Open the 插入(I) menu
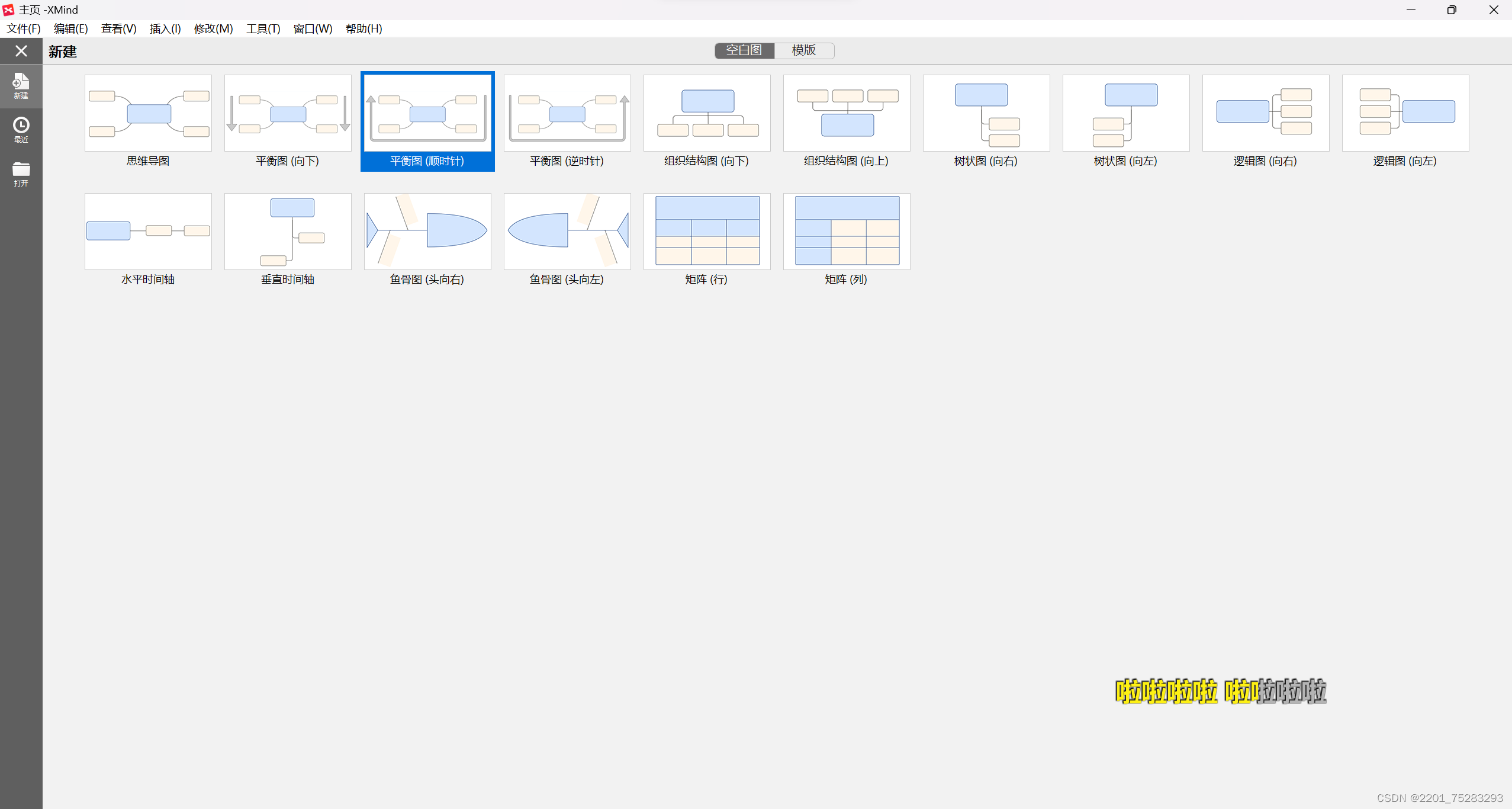This screenshot has width=1512, height=809. [x=165, y=28]
